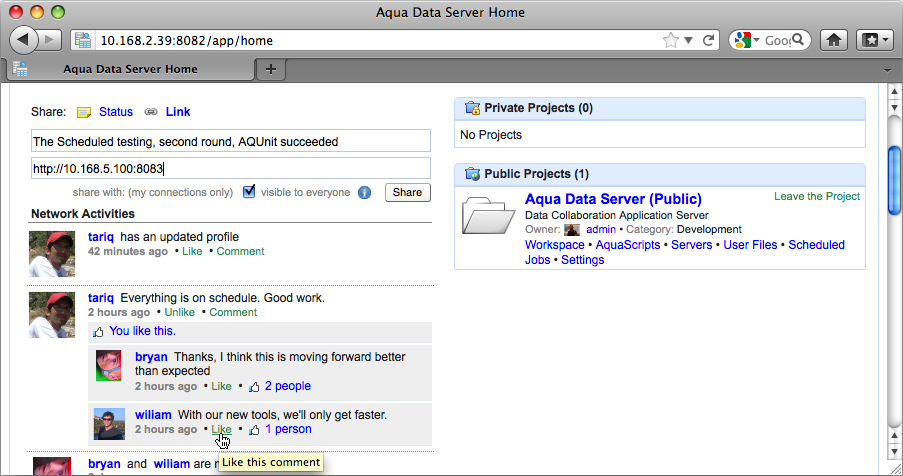
Task: Go to the browser home page
Action: [834, 41]
